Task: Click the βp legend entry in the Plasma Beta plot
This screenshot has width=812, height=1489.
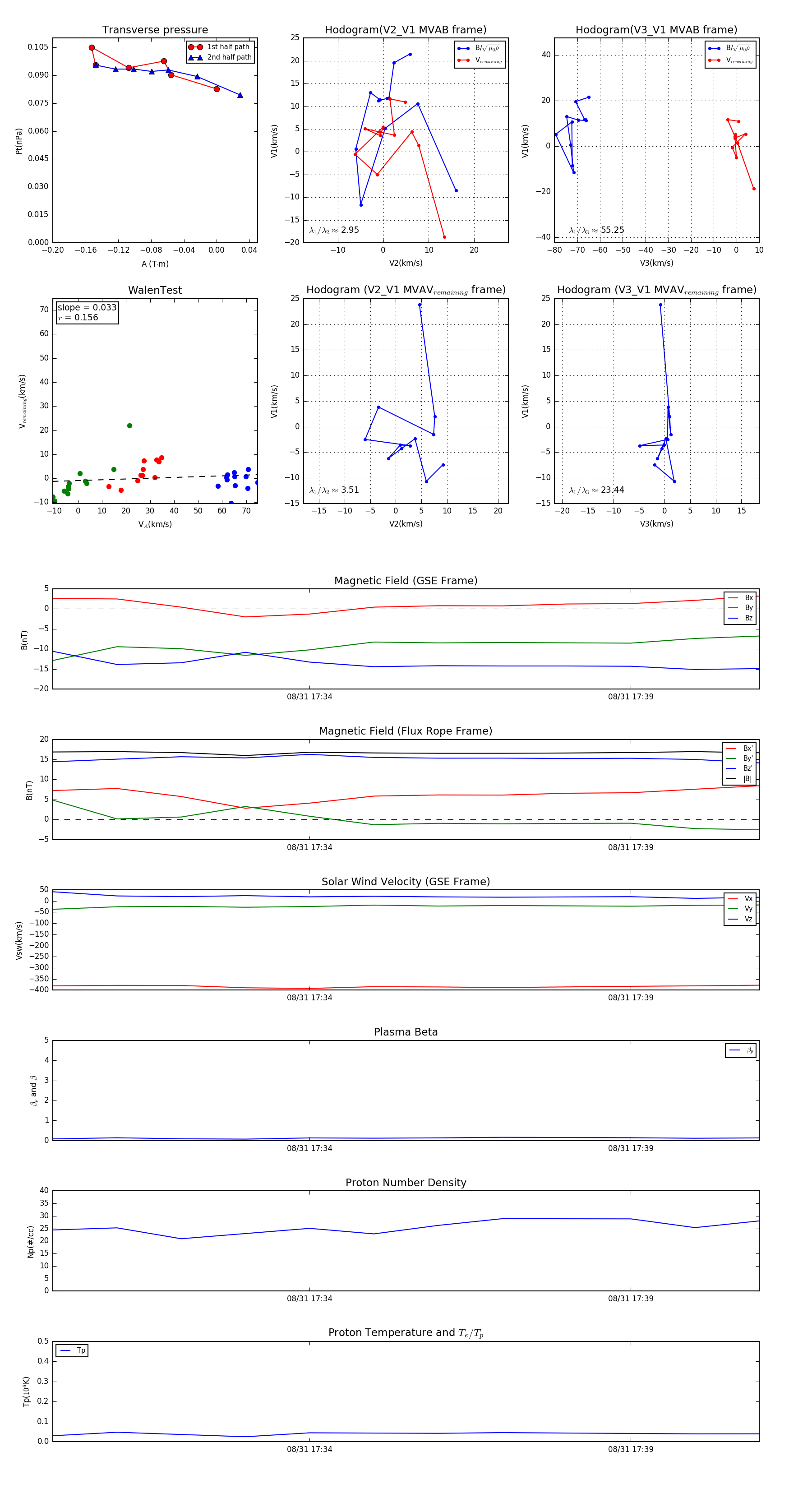Action: 742,1050
